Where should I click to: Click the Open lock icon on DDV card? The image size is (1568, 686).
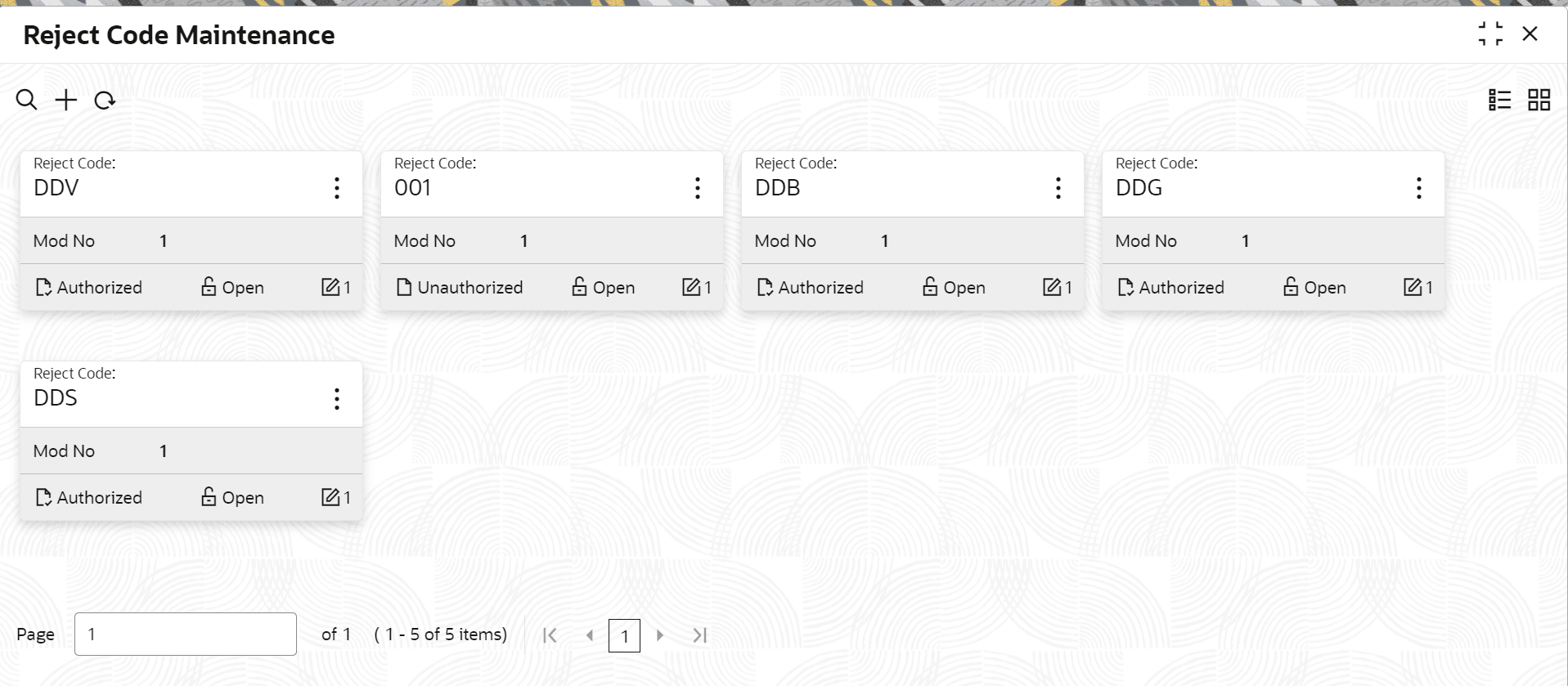point(209,286)
